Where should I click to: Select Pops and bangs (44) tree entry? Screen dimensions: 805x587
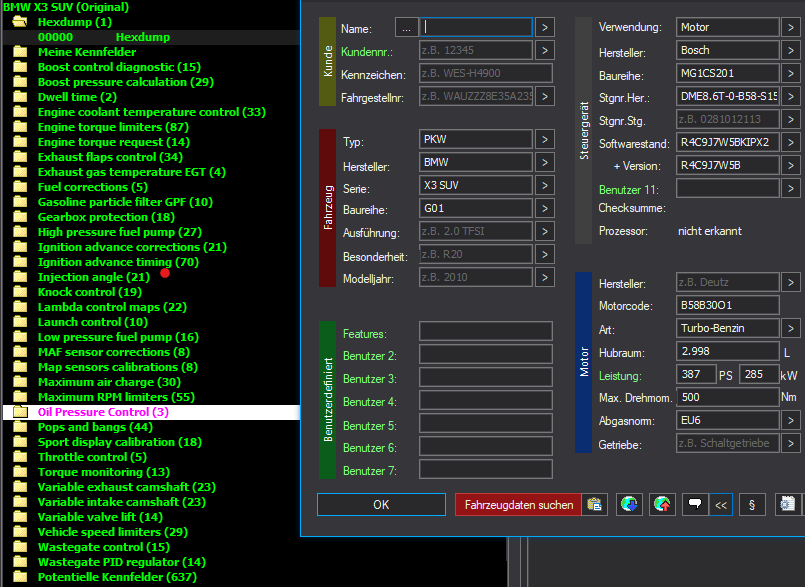click(95, 427)
